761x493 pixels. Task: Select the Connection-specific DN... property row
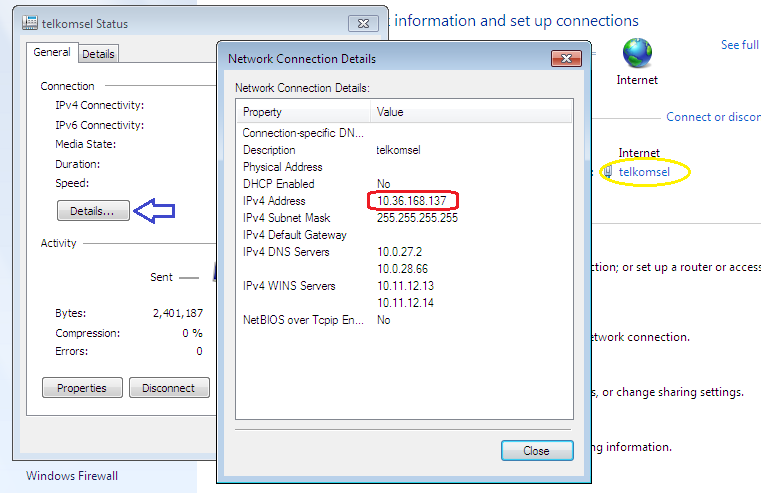(x=404, y=133)
